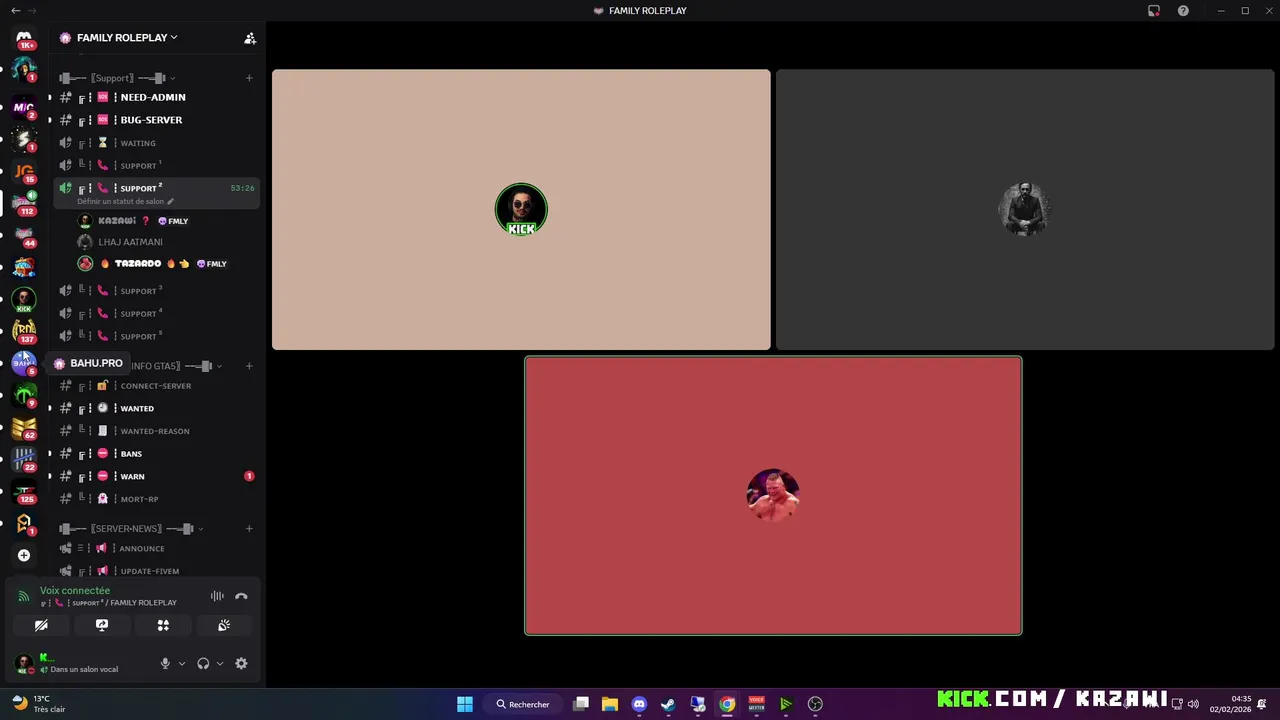Add a channel to SERVER-NEWS category
The image size is (1280, 720).
coord(249,528)
